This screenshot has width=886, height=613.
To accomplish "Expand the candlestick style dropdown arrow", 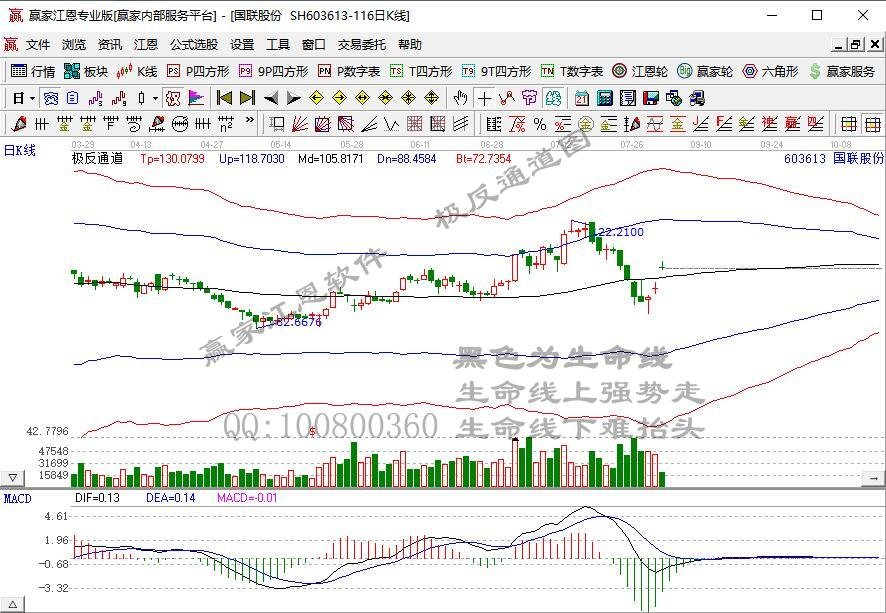I will [x=155, y=99].
